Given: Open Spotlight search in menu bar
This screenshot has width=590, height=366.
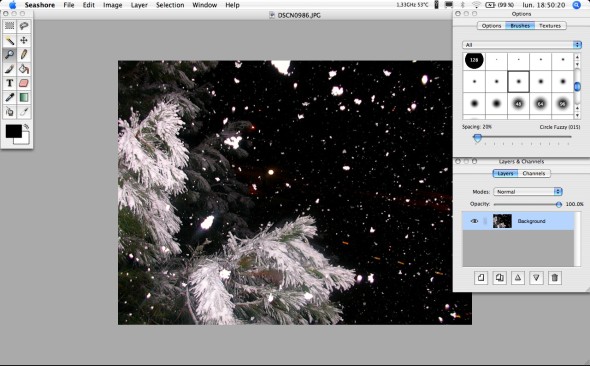Looking at the screenshot, I should [577, 5].
